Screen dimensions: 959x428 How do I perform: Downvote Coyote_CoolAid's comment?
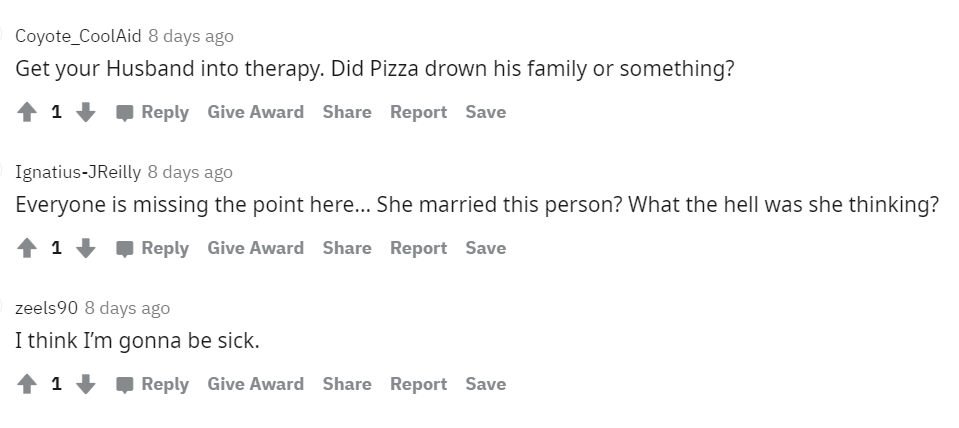point(85,113)
